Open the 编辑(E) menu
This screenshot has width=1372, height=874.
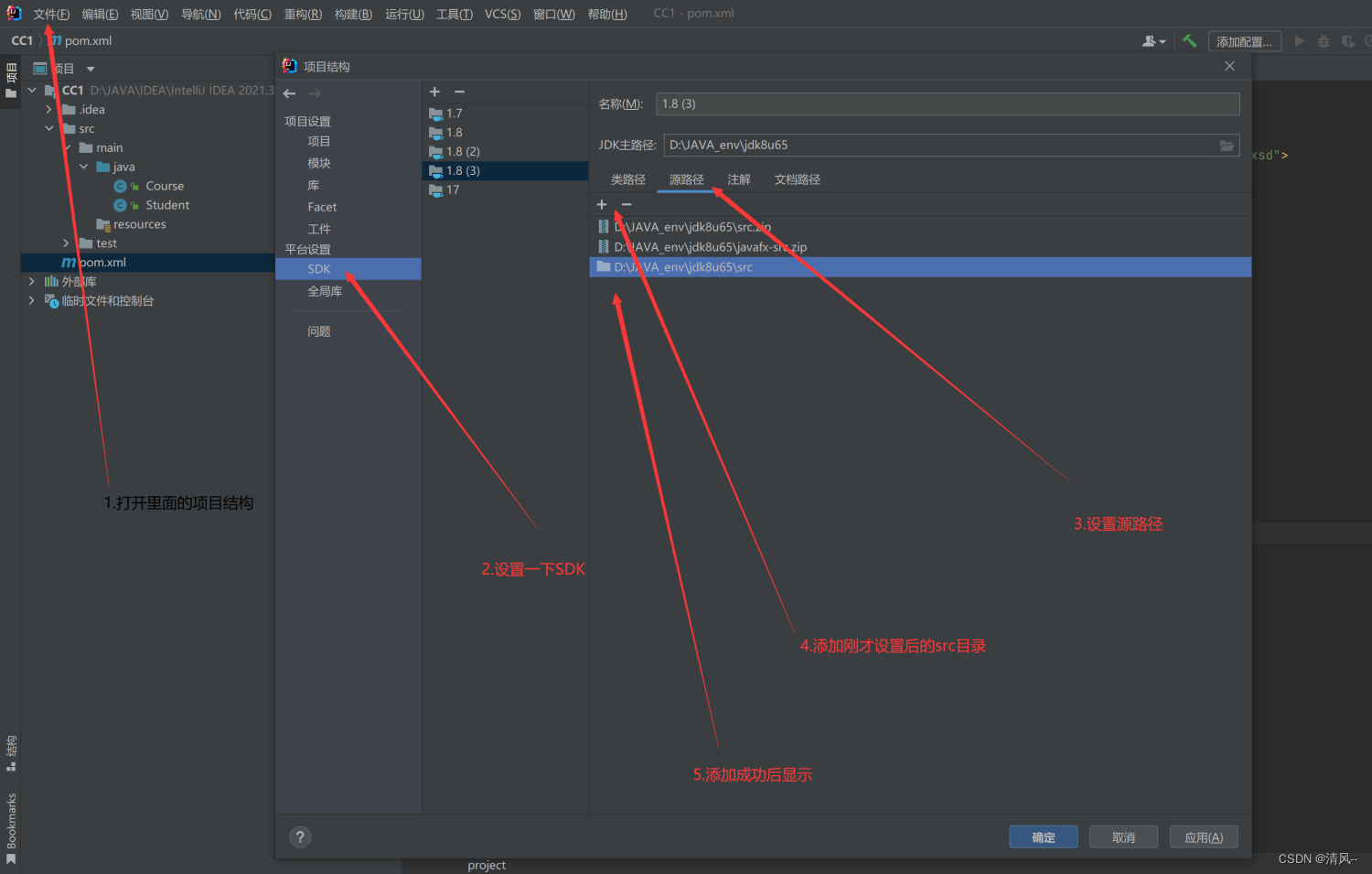(100, 14)
